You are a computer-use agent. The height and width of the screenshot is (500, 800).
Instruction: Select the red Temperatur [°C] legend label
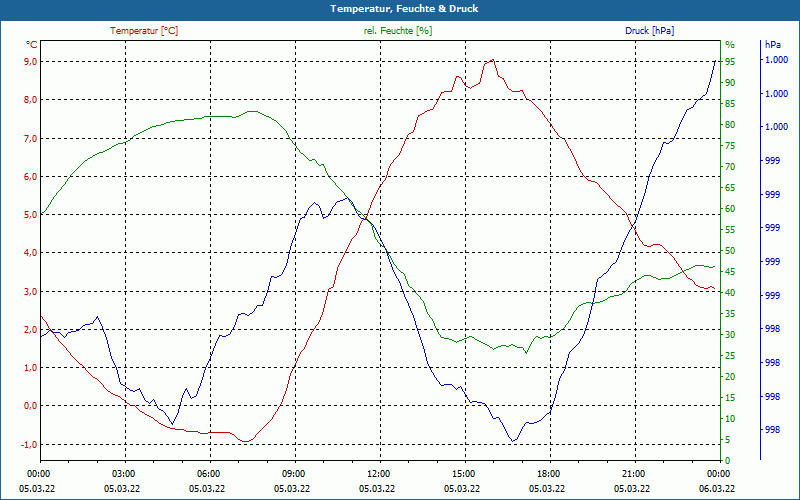144,31
